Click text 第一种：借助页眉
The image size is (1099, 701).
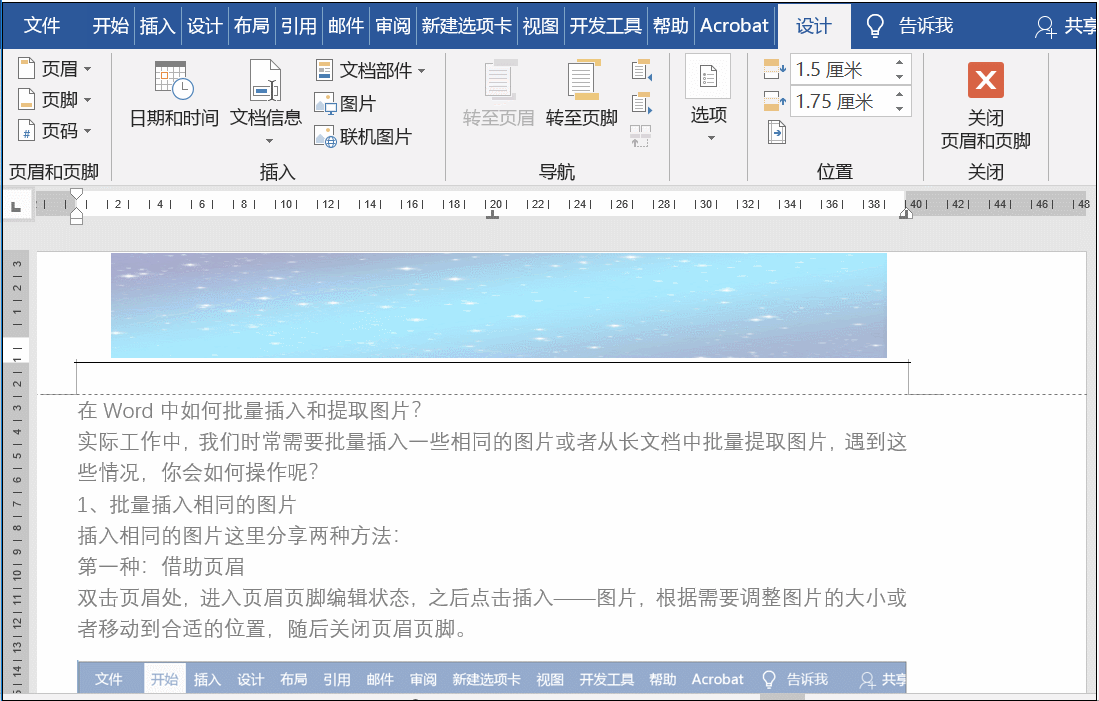click(161, 566)
